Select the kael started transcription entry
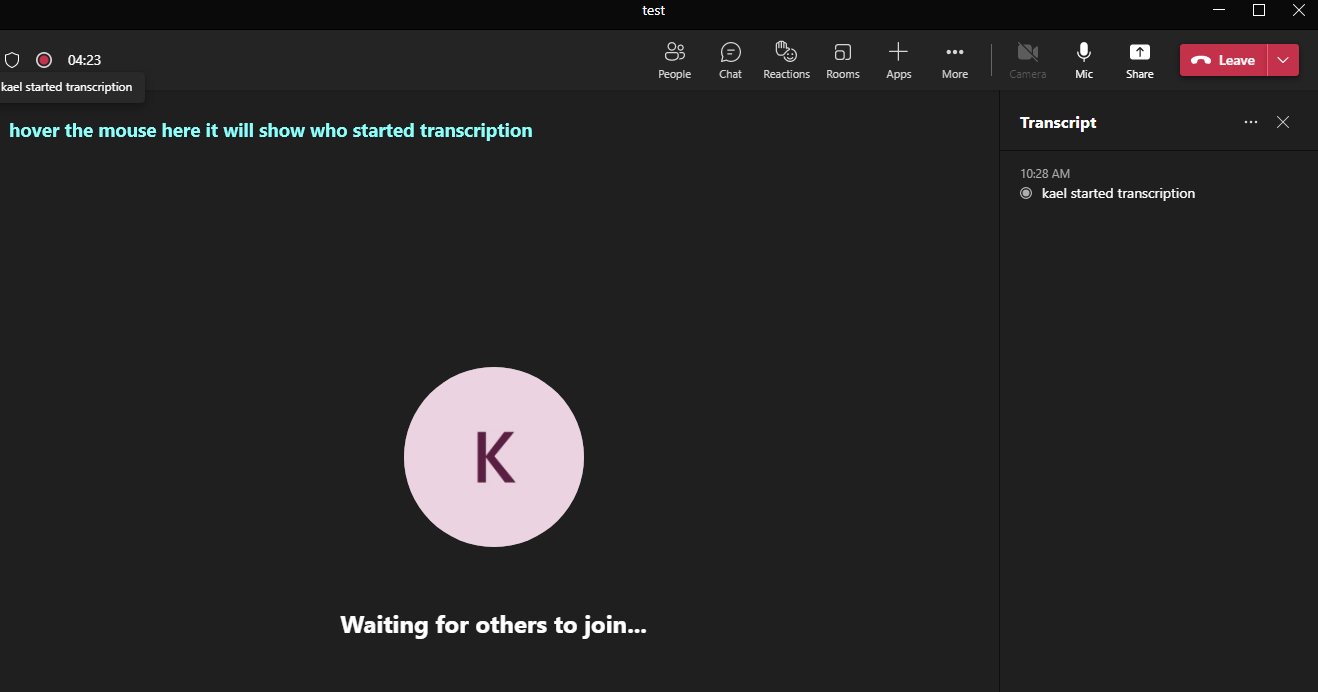This screenshot has width=1318, height=692. click(1118, 193)
